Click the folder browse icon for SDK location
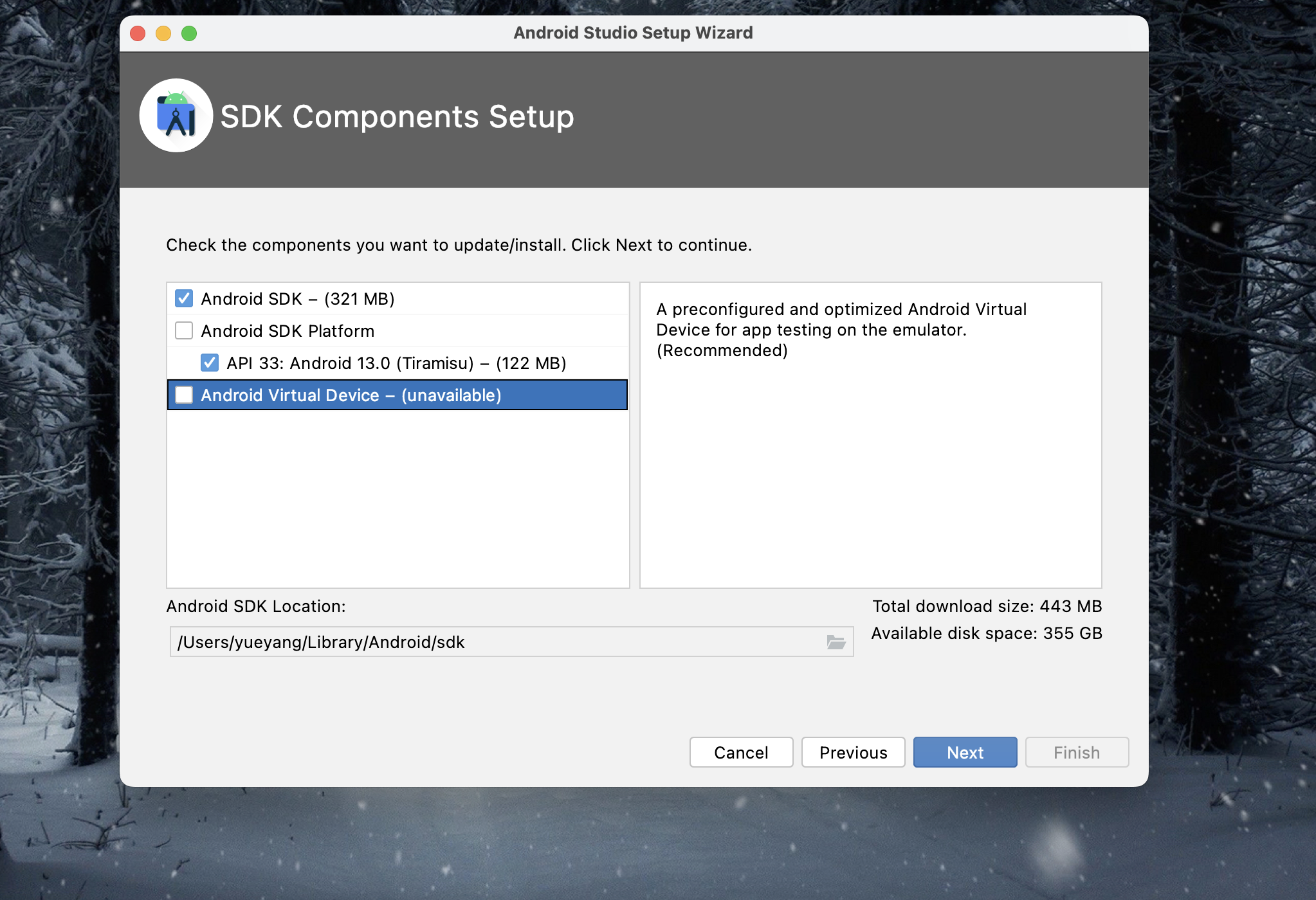 point(836,642)
